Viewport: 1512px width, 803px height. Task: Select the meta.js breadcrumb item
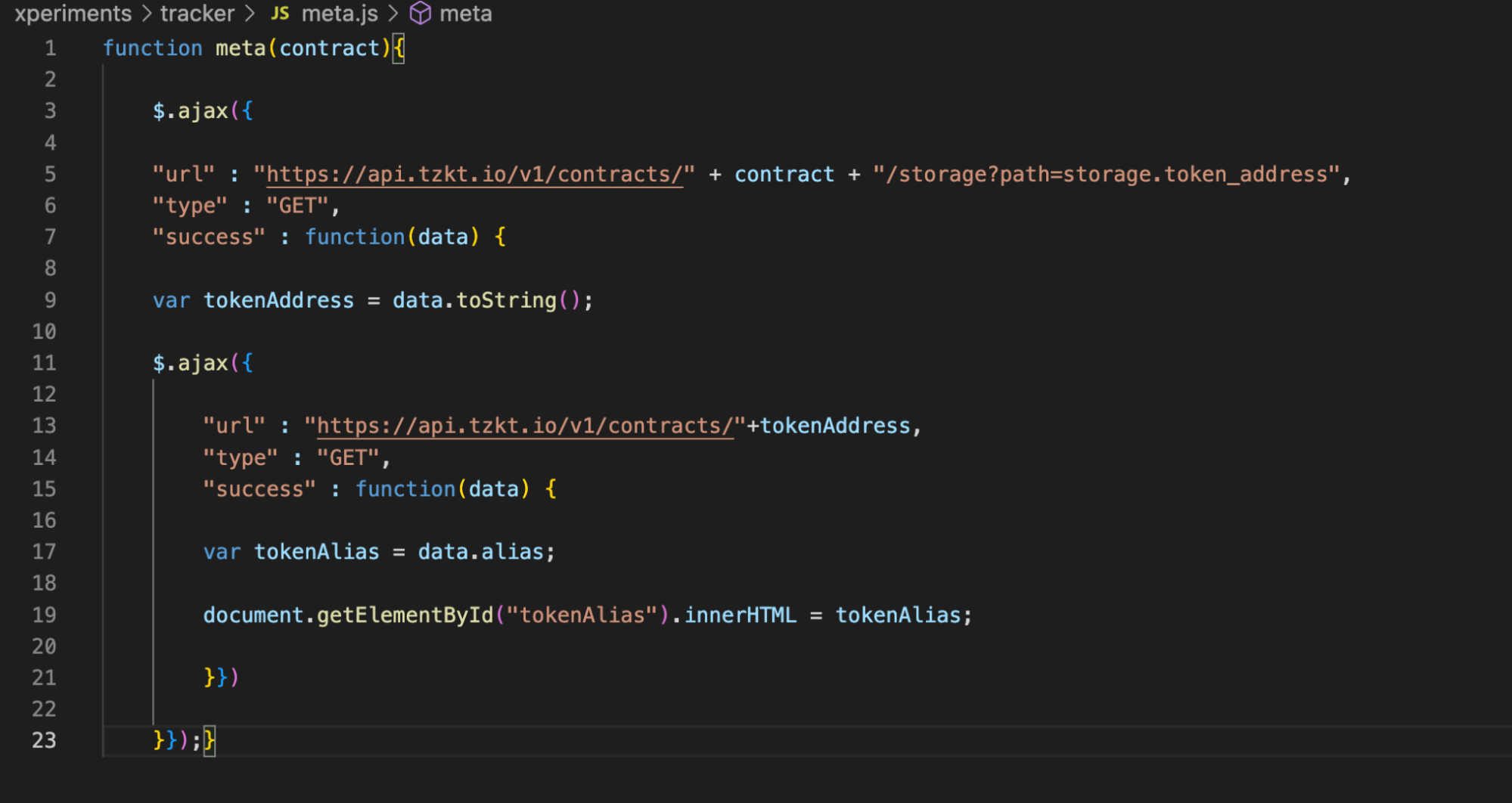pos(339,14)
